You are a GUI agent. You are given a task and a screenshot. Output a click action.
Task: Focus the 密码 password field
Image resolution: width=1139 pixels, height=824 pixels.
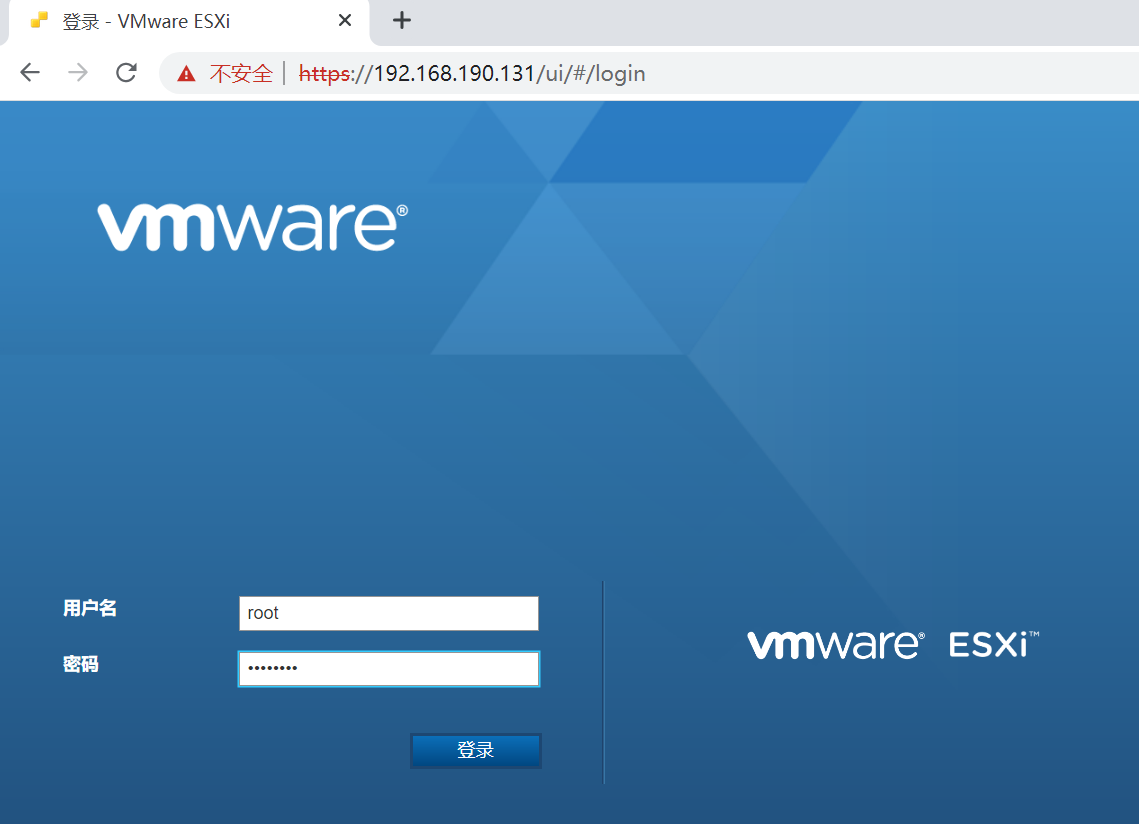[389, 669]
